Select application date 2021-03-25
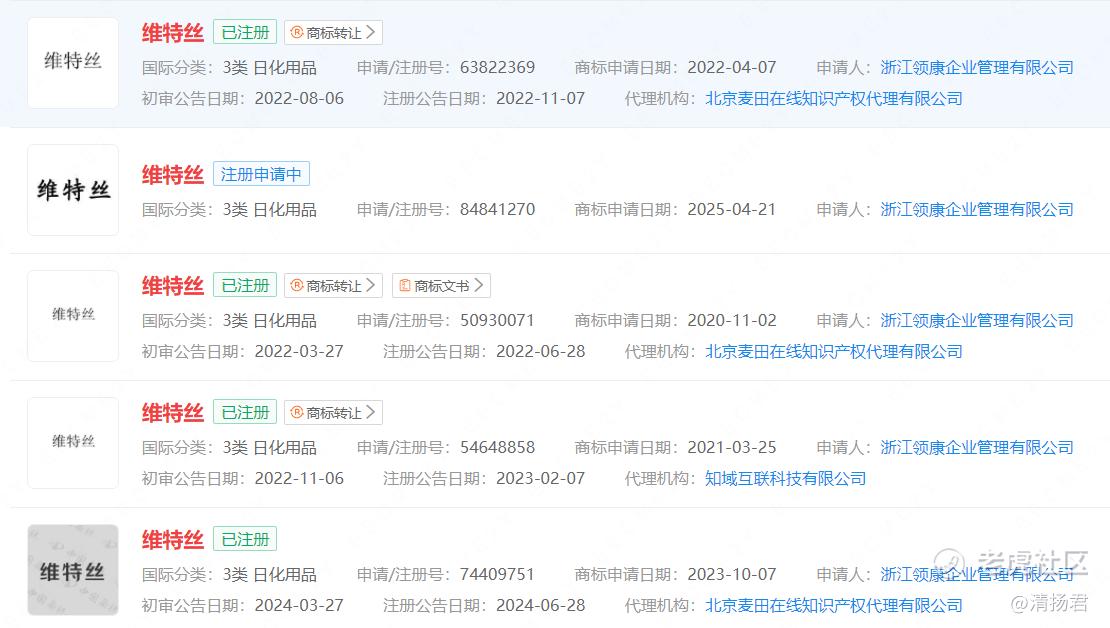Viewport: 1110px width, 628px height. point(732,447)
